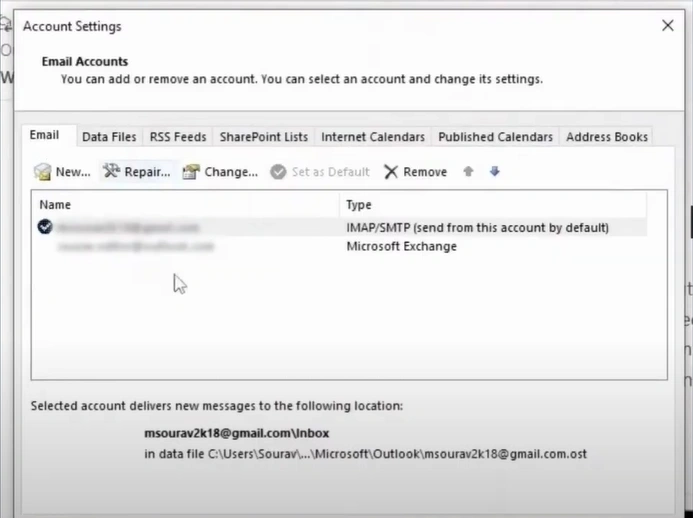Viewport: 693px width, 518px height.
Task: Switch to the Address Books tab
Action: coord(607,137)
